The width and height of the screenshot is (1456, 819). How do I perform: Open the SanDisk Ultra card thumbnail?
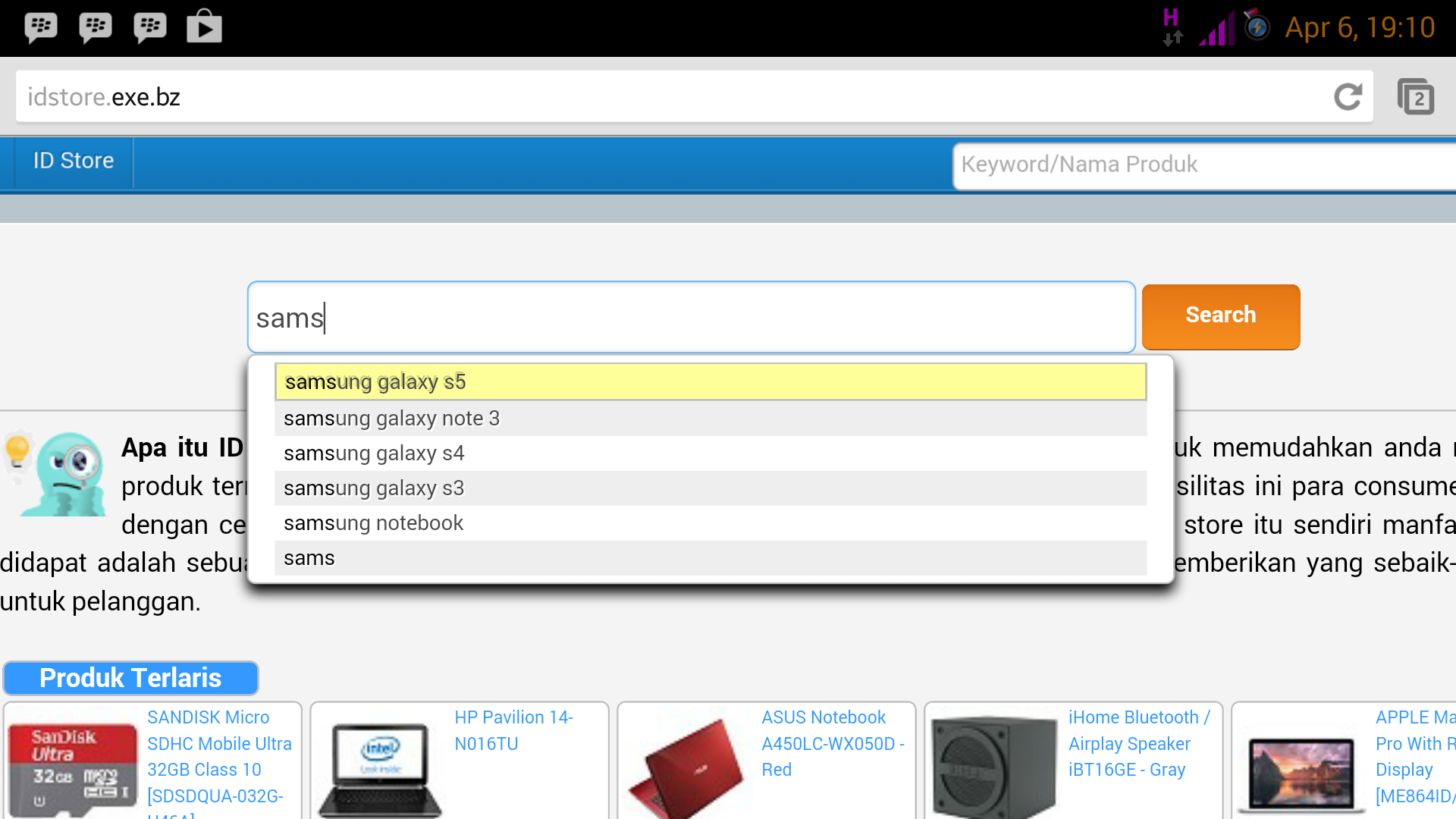(x=74, y=770)
